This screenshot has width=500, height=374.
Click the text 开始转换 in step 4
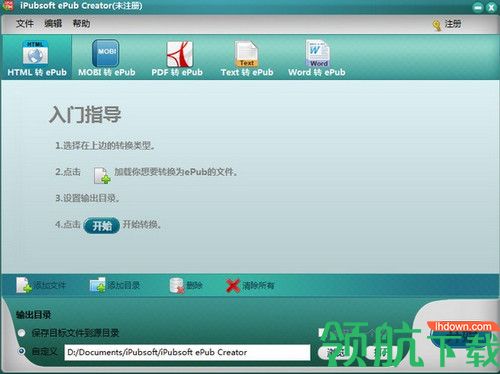(x=142, y=225)
